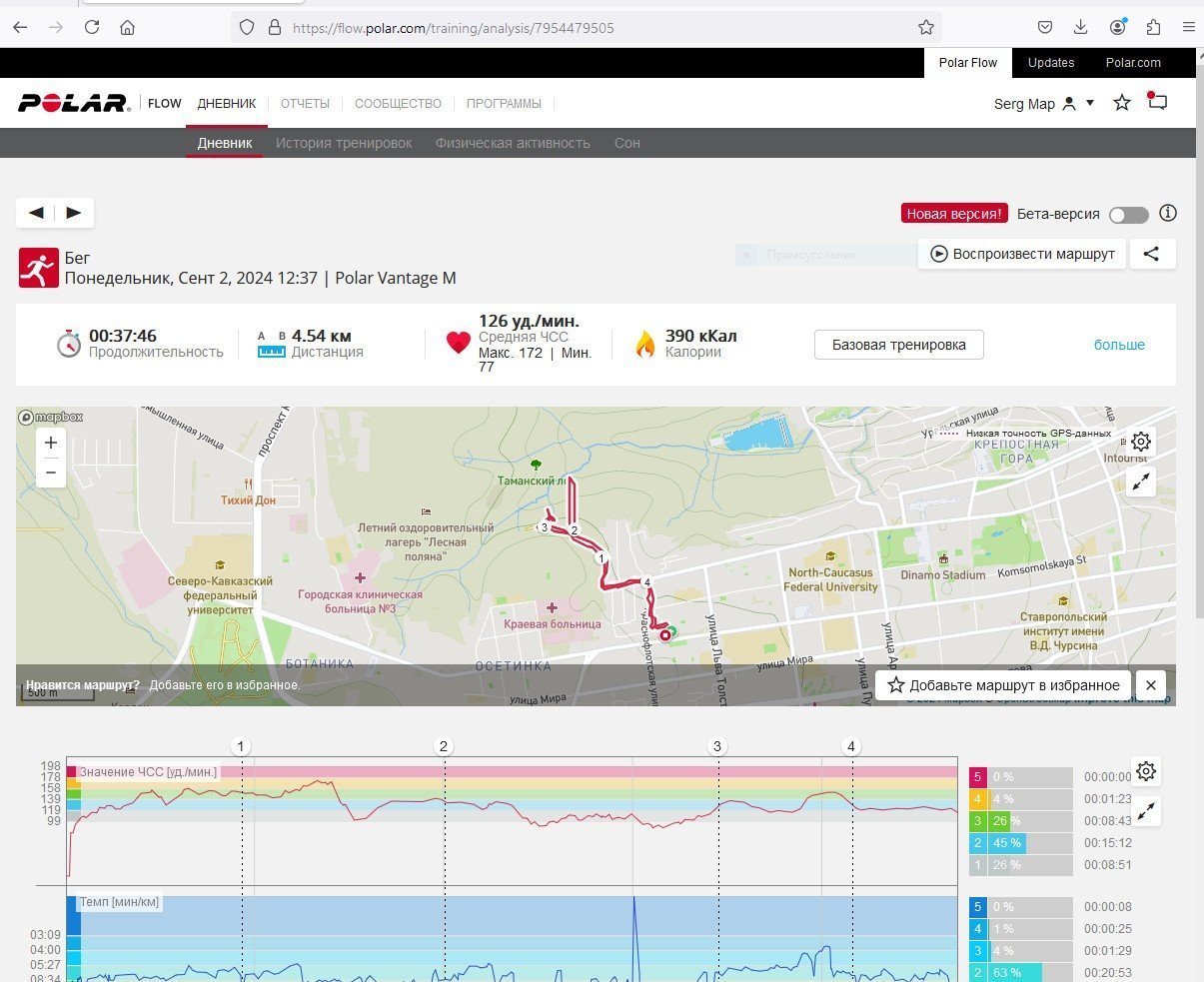Screen dimensions: 1204x982
Task: Click the page vertical scrollbar
Action: pyautogui.click(x=1199, y=340)
